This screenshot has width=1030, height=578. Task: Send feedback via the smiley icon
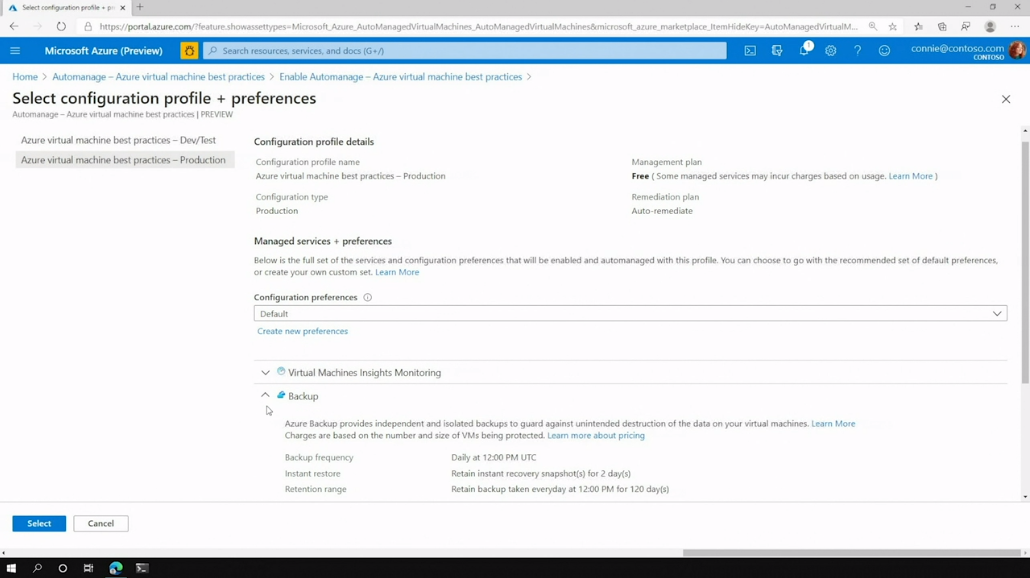coord(884,51)
